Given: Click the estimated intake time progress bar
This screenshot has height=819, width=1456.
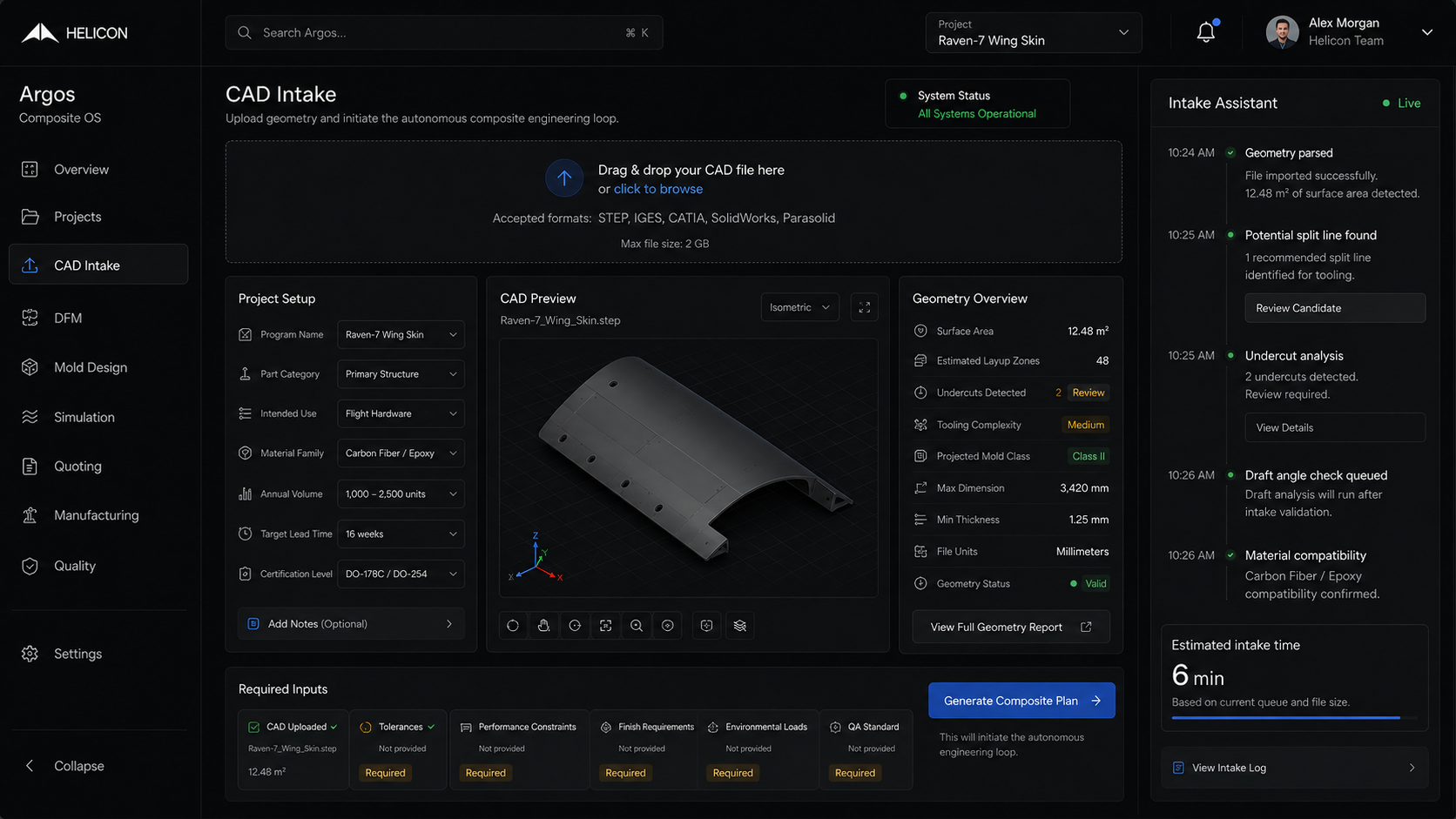Looking at the screenshot, I should pyautogui.click(x=1294, y=718).
